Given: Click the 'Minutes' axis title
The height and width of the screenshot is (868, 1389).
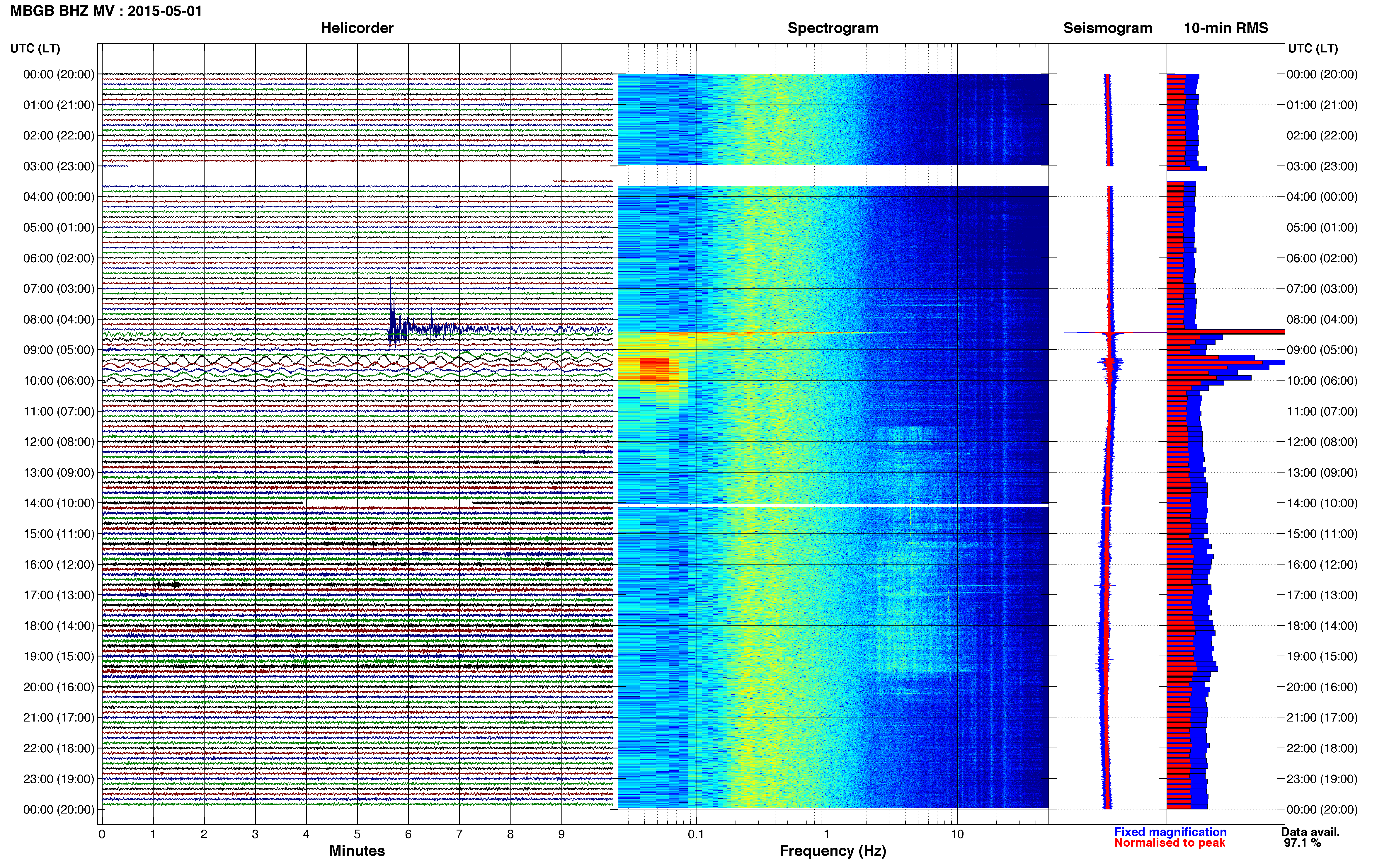Looking at the screenshot, I should 357,851.
